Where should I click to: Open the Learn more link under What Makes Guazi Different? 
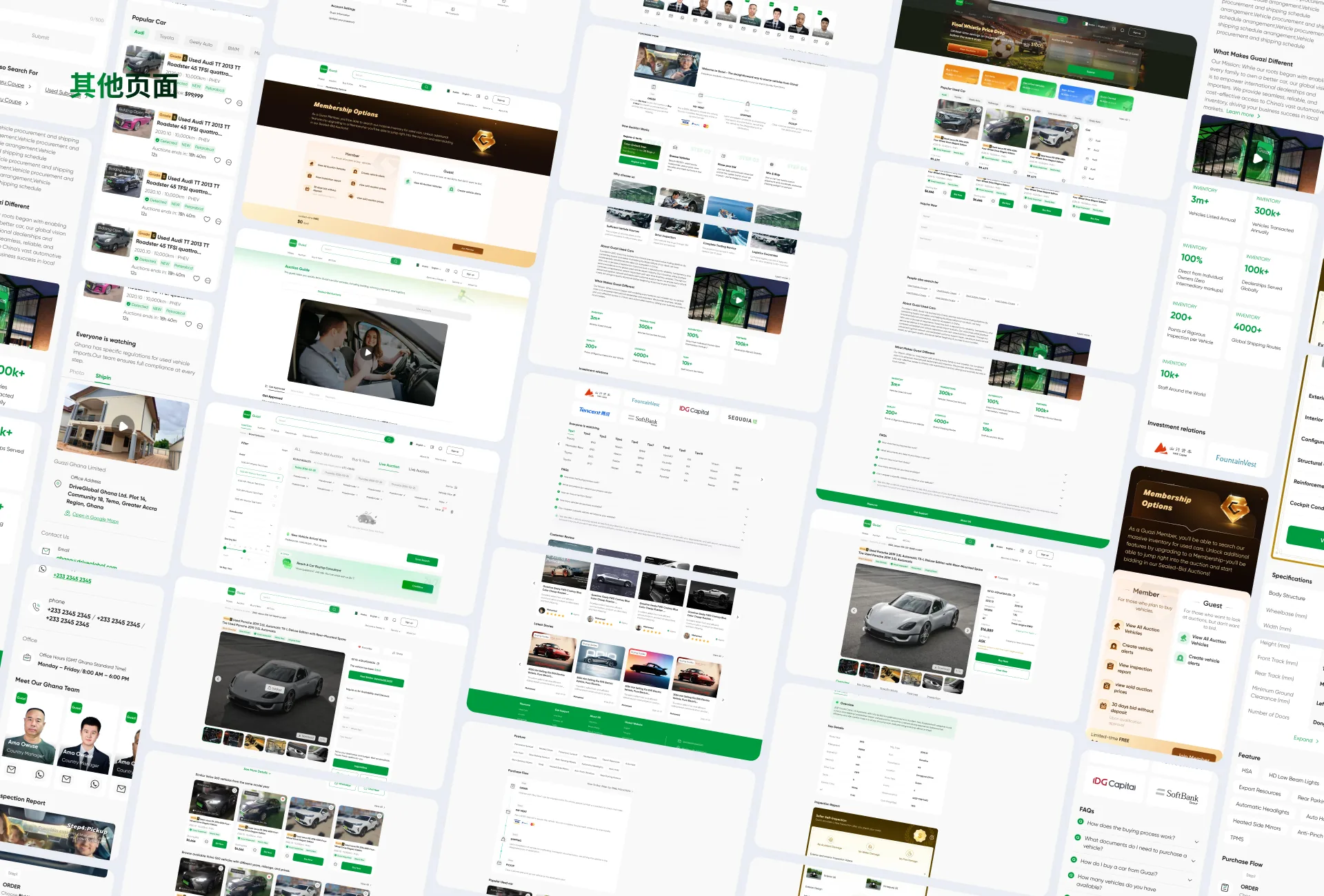[x=1243, y=113]
